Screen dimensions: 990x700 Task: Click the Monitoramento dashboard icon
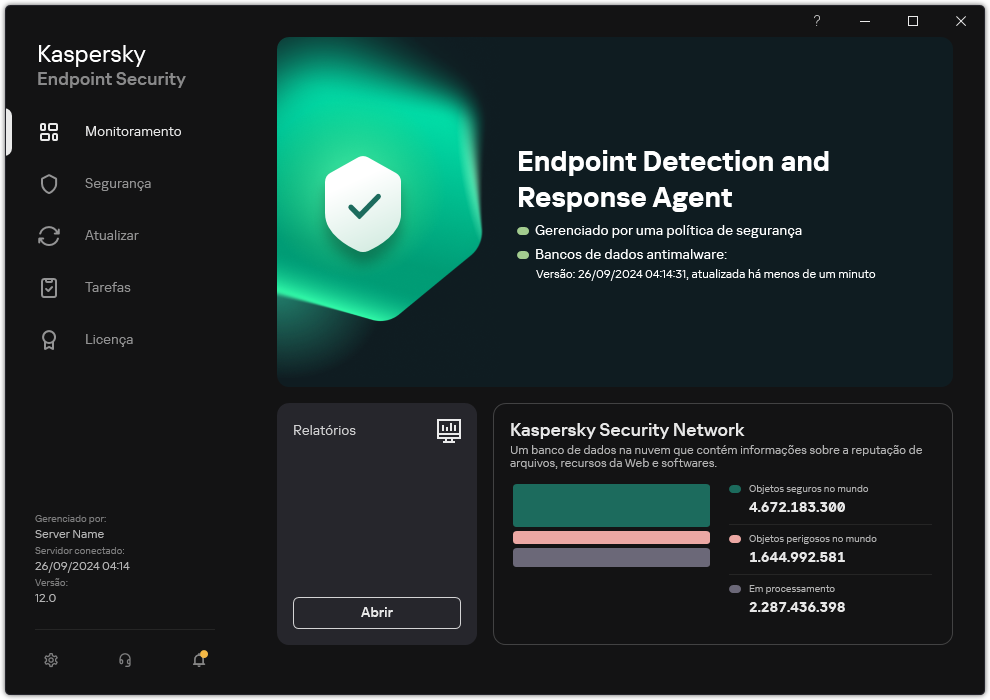49,132
